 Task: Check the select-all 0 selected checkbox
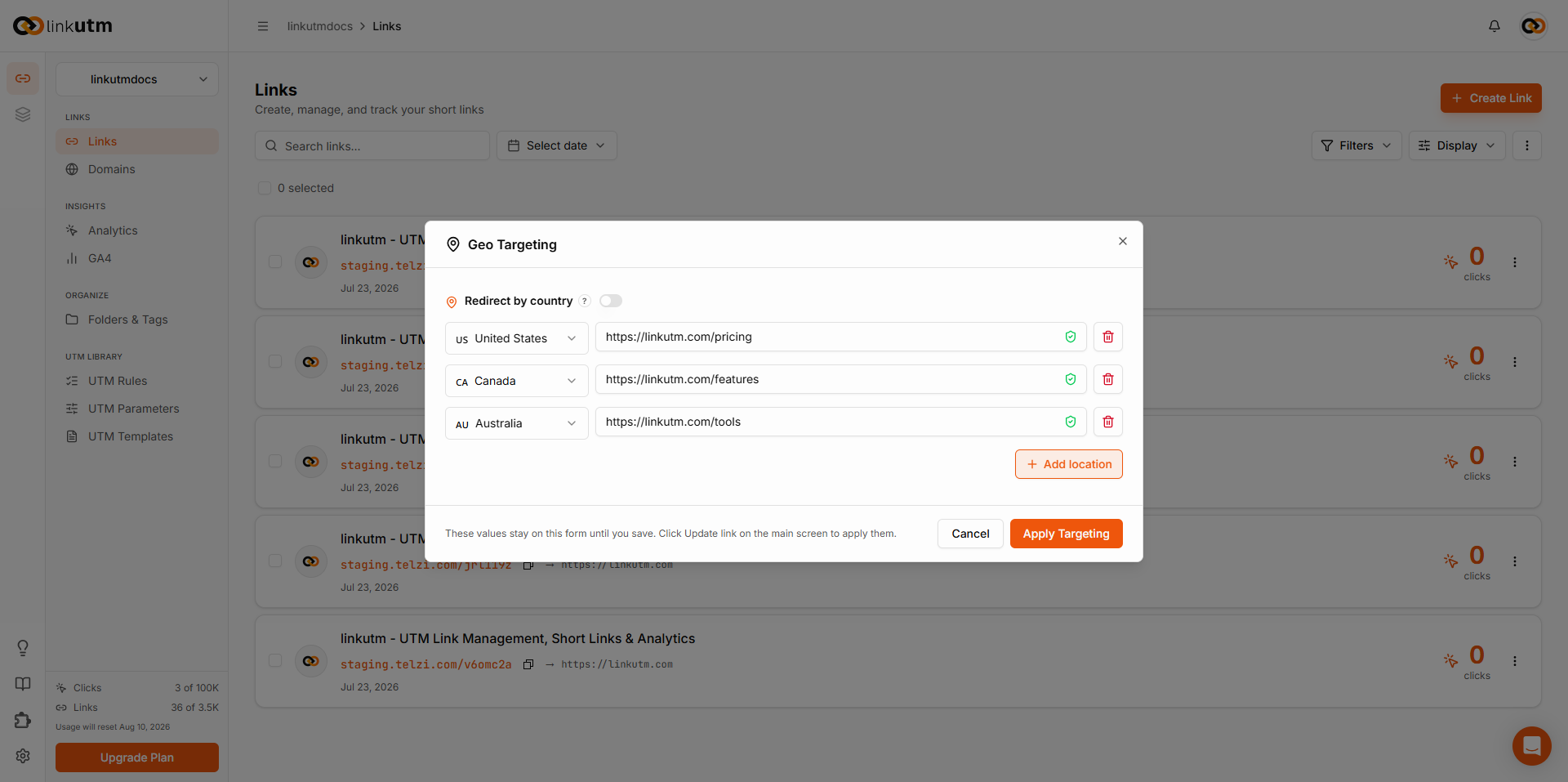click(x=265, y=188)
